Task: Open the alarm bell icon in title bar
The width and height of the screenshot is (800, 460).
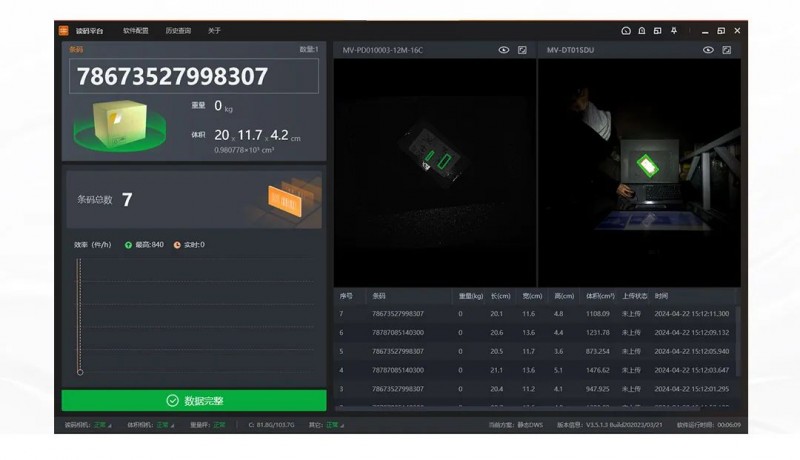Action: point(642,31)
